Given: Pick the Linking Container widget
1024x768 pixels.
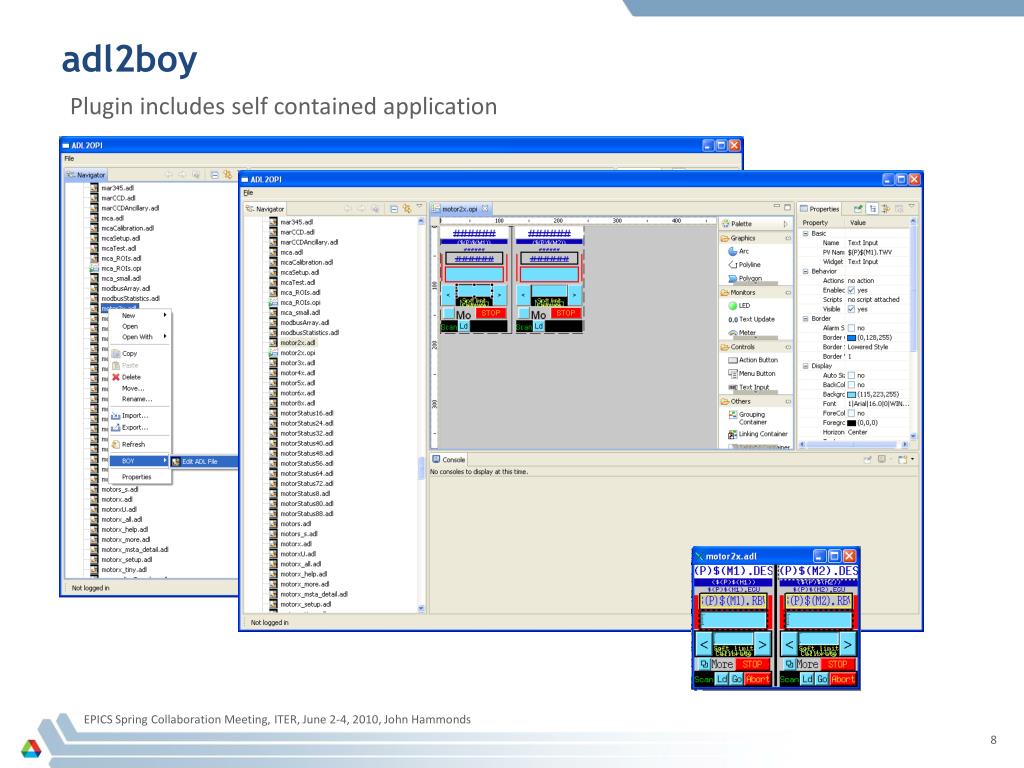Looking at the screenshot, I should 757,434.
